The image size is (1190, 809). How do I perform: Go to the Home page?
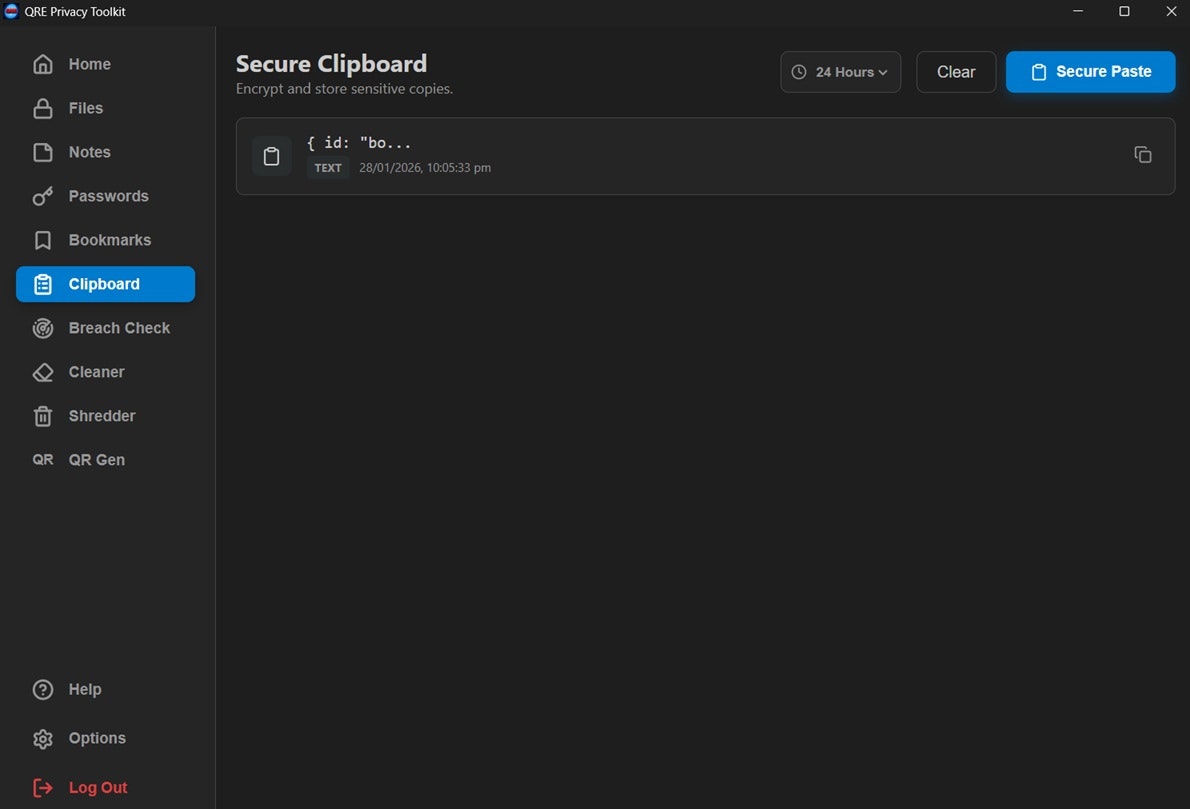(x=105, y=65)
